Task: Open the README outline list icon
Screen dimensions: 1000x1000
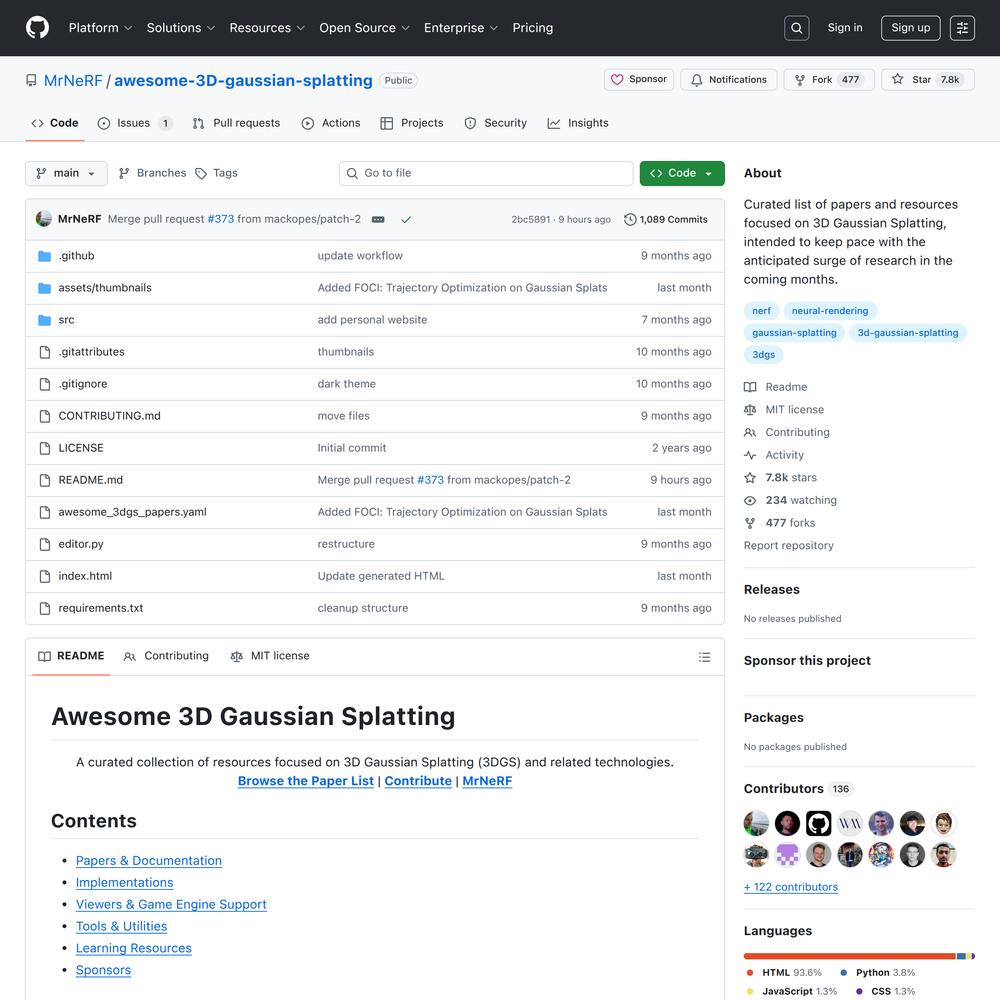Action: point(705,657)
